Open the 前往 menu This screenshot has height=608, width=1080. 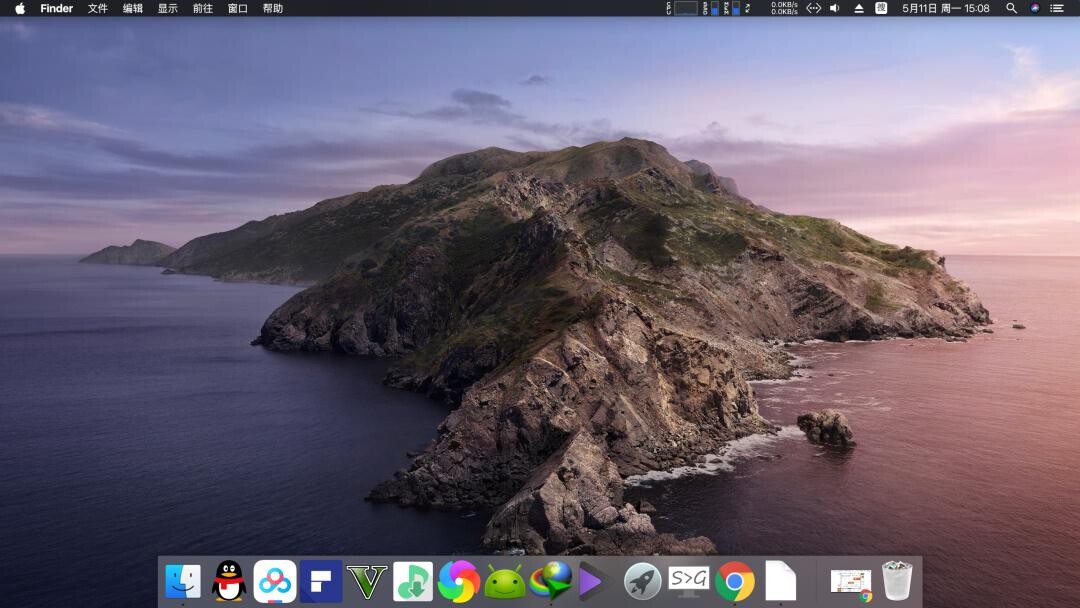coord(203,8)
